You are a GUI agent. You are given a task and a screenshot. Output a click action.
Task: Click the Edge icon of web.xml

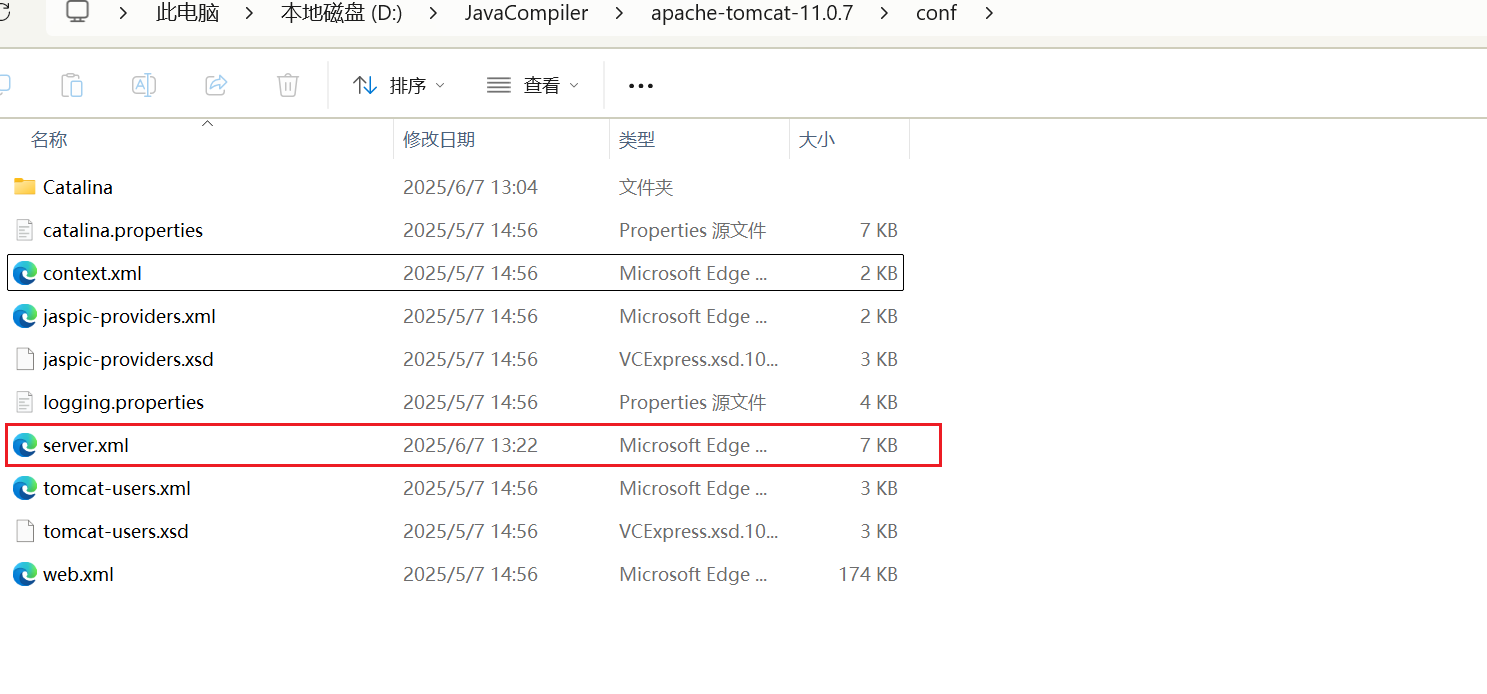[x=25, y=574]
